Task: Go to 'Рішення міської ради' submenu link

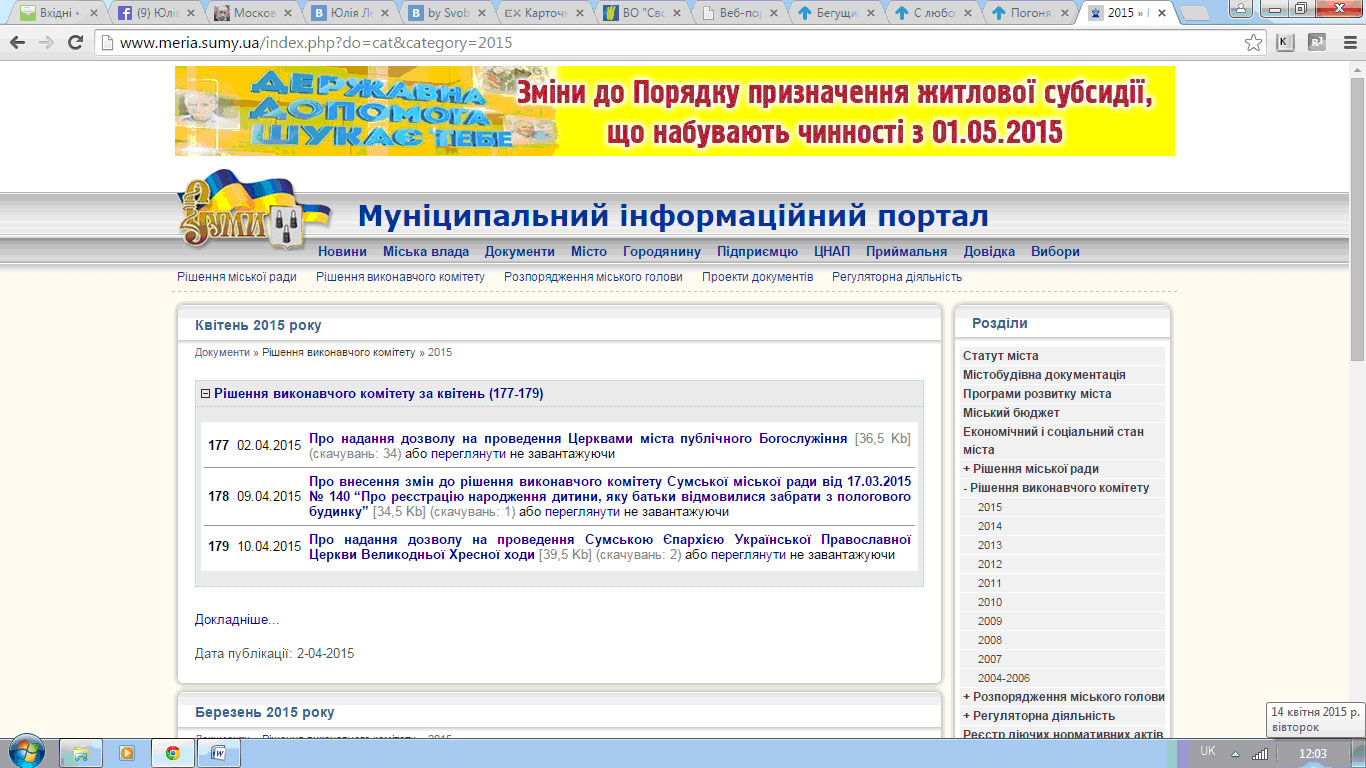Action: (x=237, y=277)
